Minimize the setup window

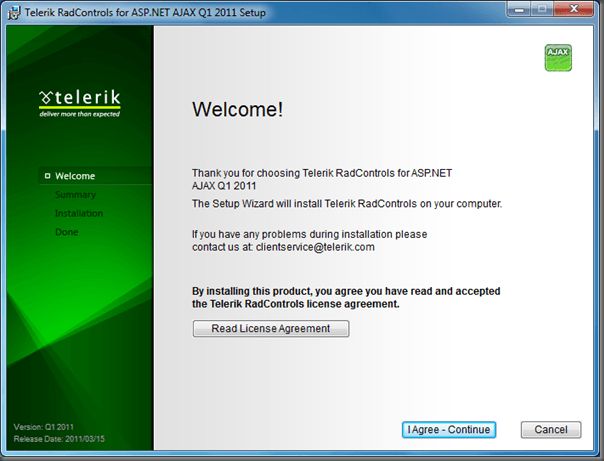[519, 9]
